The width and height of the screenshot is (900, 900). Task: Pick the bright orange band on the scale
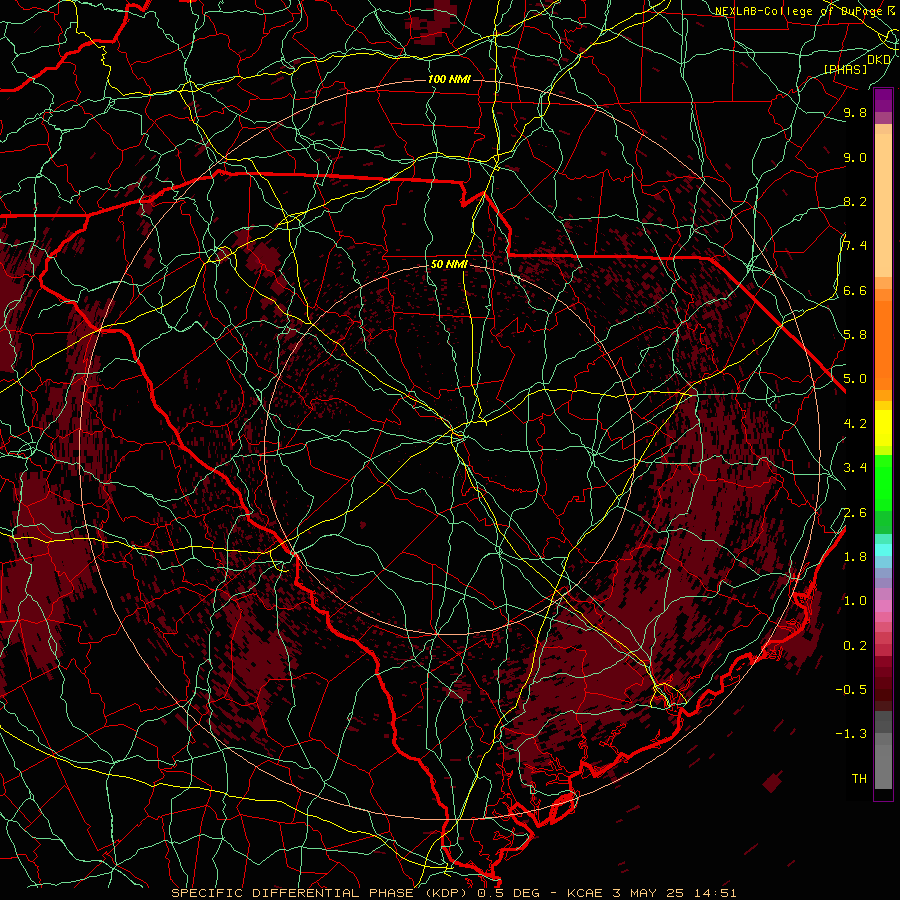tap(883, 344)
